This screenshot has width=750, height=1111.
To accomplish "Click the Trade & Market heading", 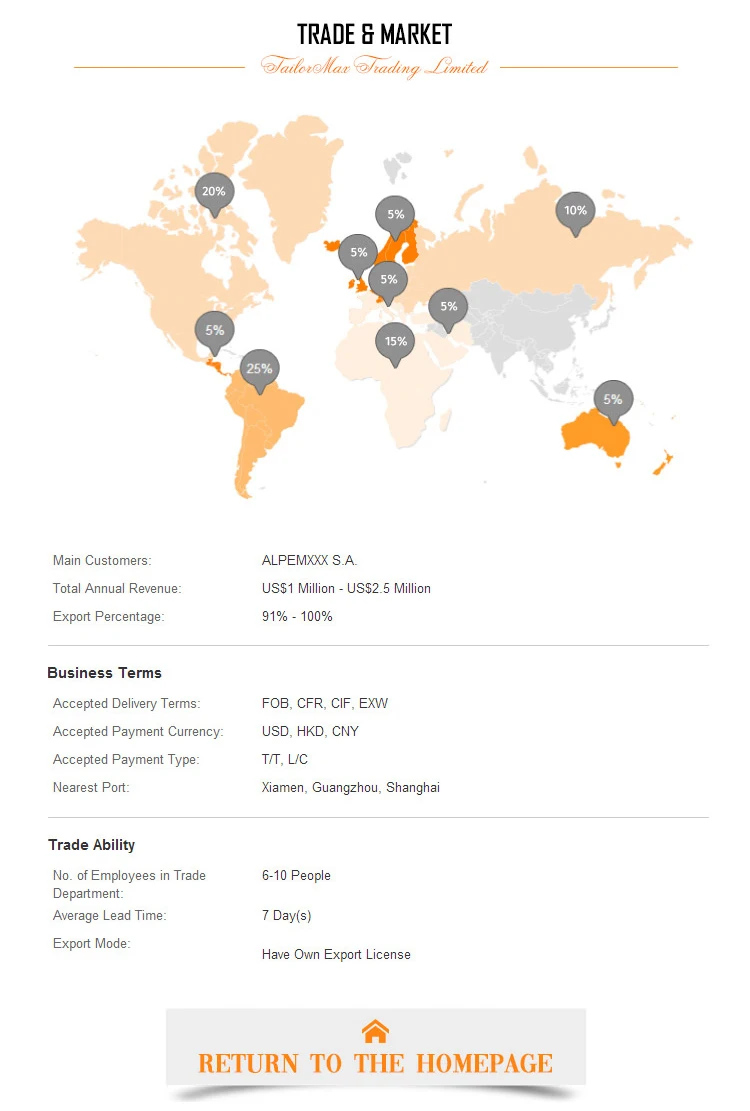I will pyautogui.click(x=374, y=34).
